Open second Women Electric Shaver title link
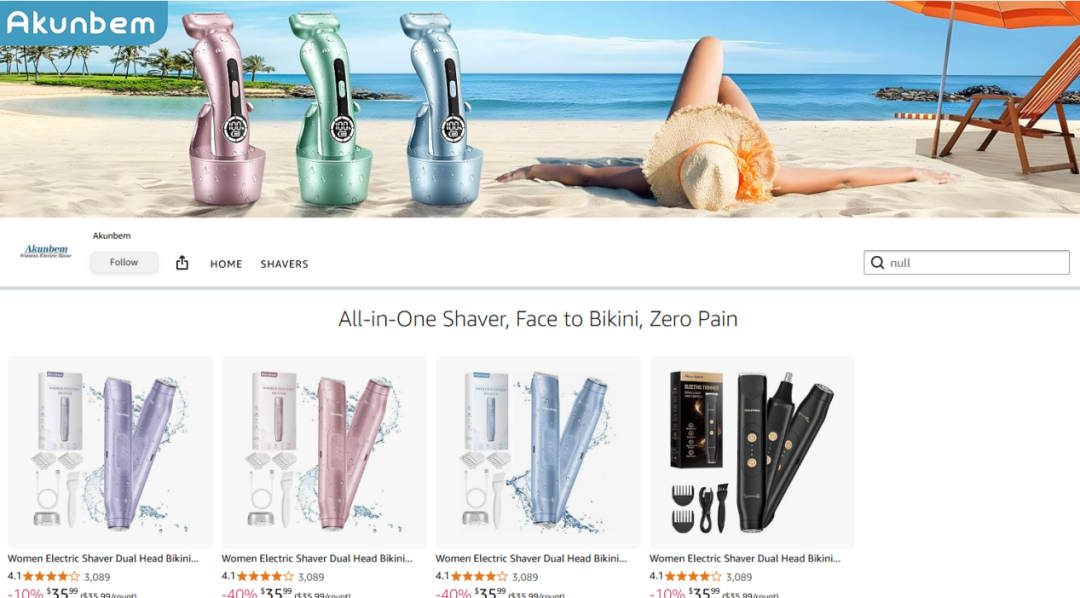 tap(317, 559)
